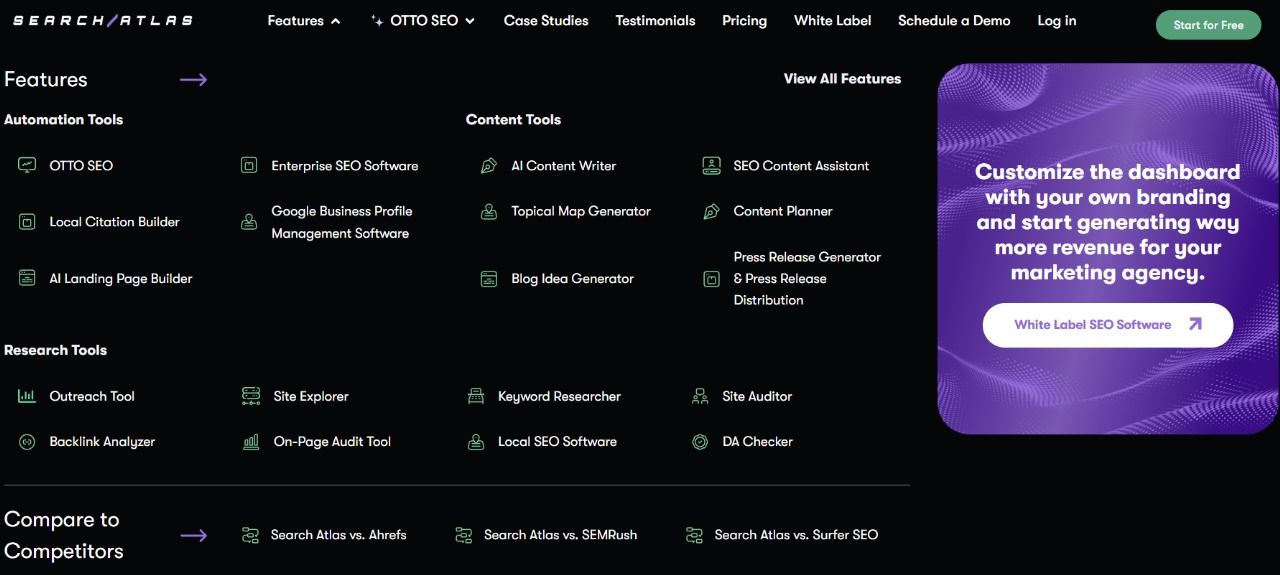Open the Outreach Tool link
Viewport: 1280px width, 575px height.
(92, 396)
